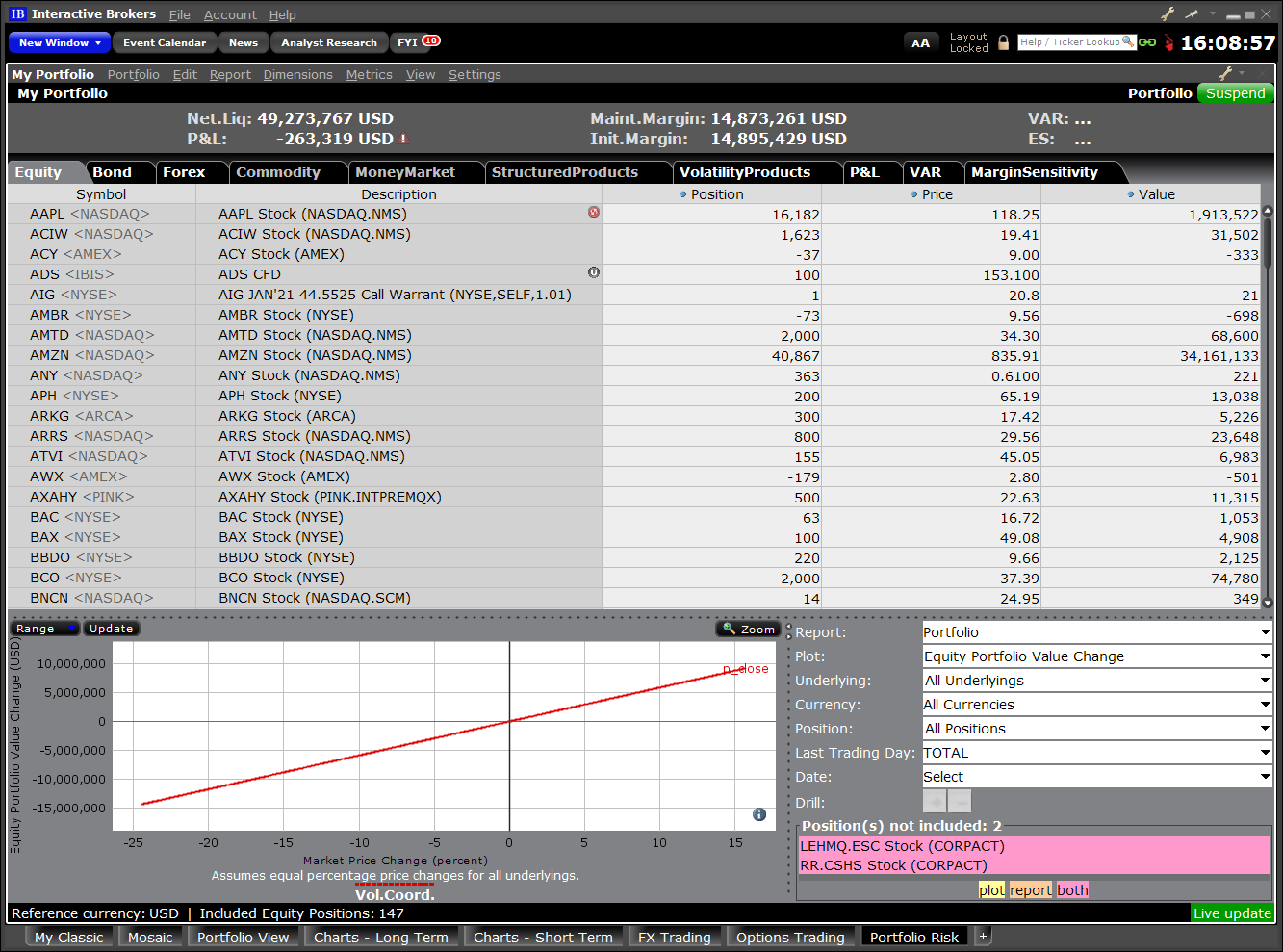This screenshot has width=1283, height=952.
Task: Click the Layout Locked padlock icon
Action: pyautogui.click(x=1003, y=42)
